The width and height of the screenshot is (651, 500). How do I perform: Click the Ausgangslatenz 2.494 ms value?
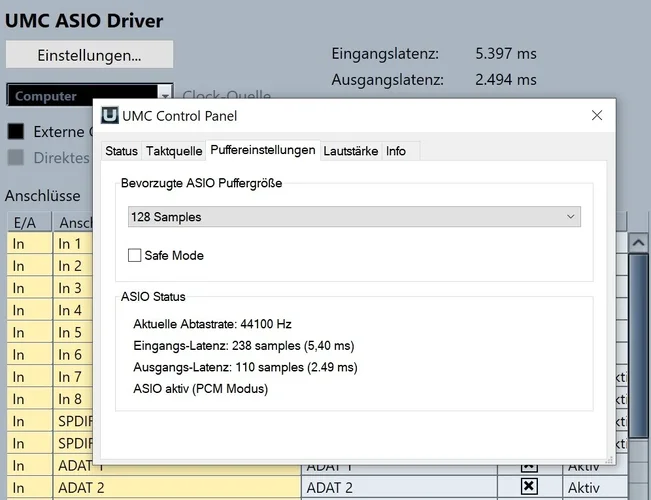coord(506,79)
